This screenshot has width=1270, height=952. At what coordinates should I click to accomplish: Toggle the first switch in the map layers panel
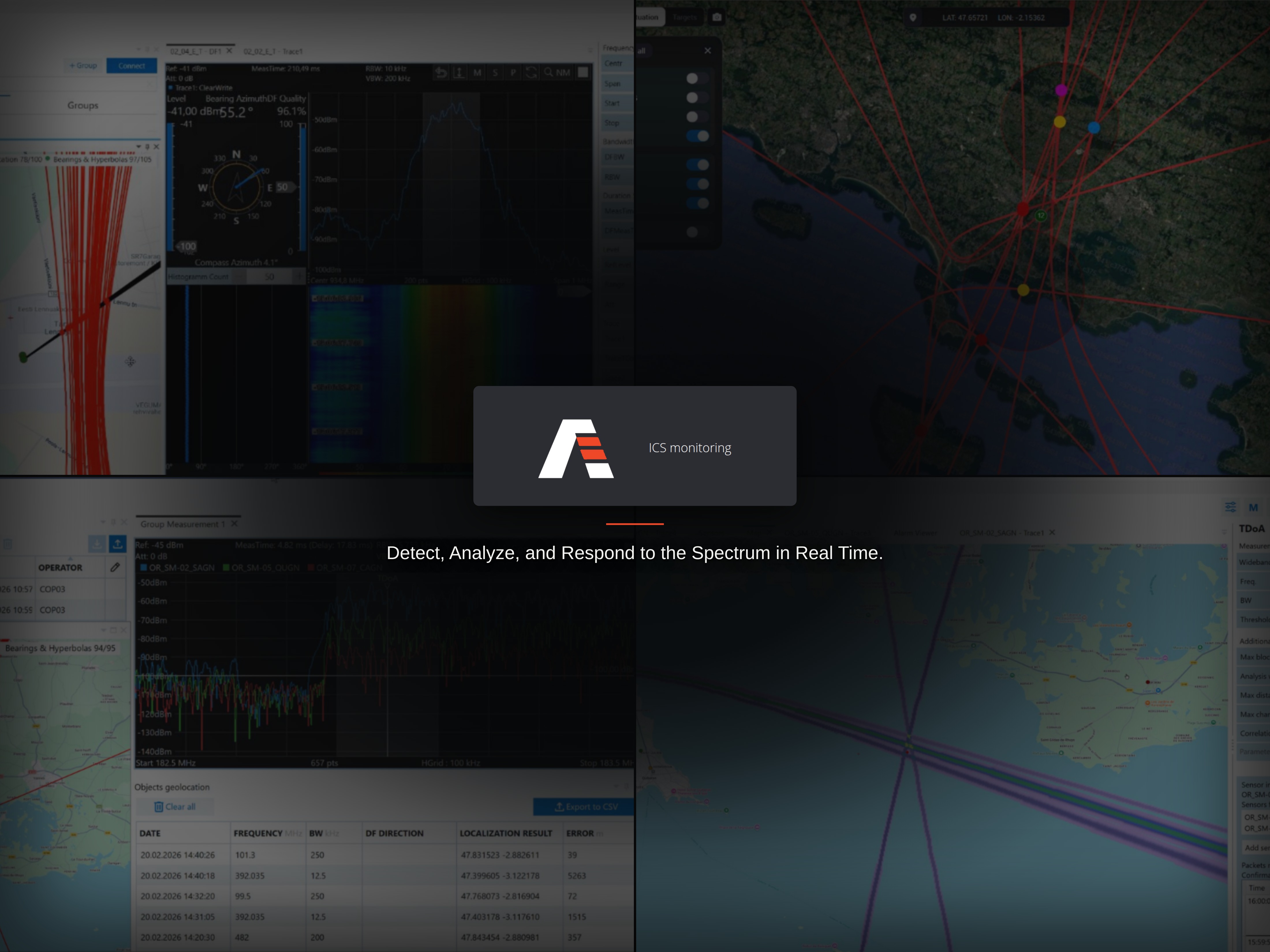coord(698,78)
